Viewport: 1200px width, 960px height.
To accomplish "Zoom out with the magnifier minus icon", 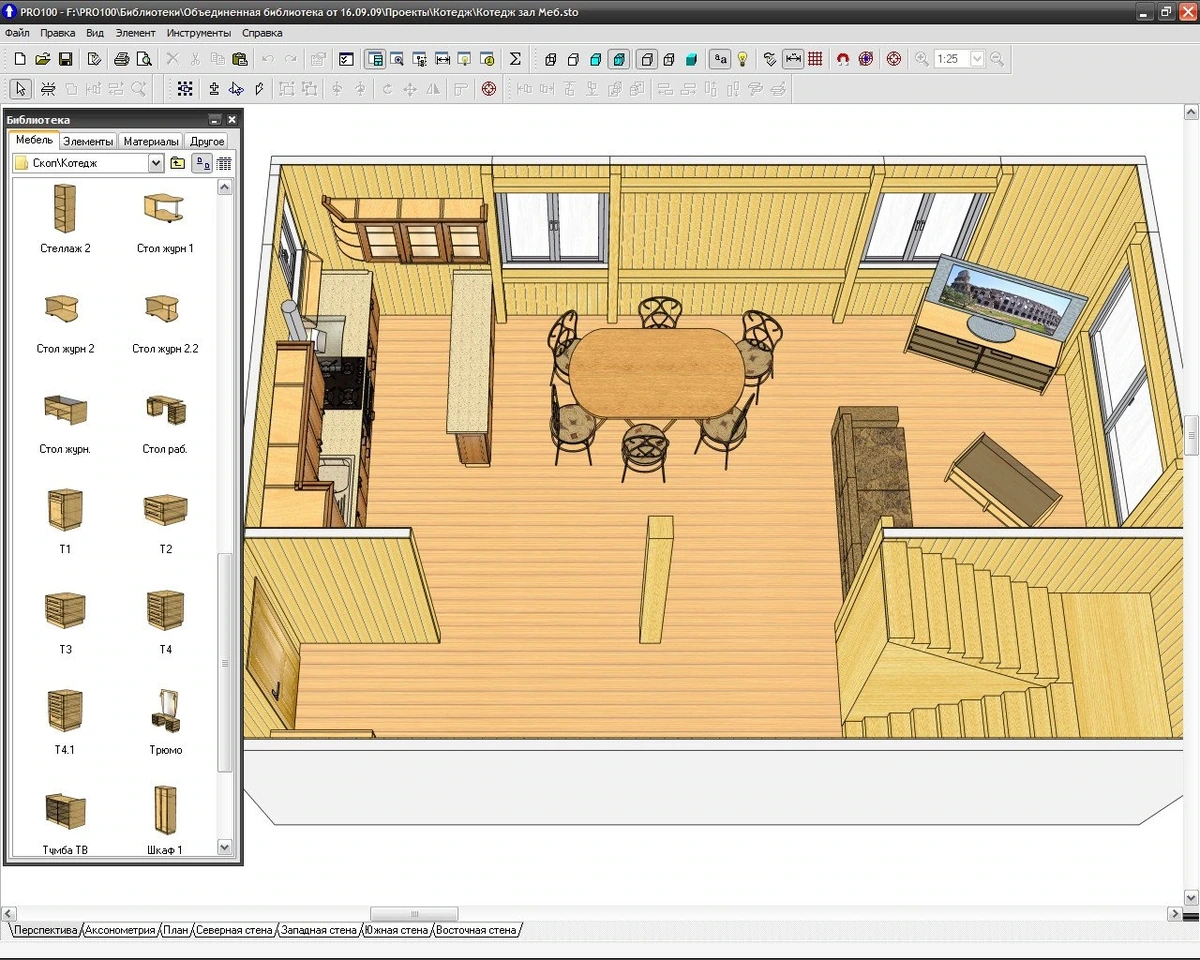I will pos(997,59).
